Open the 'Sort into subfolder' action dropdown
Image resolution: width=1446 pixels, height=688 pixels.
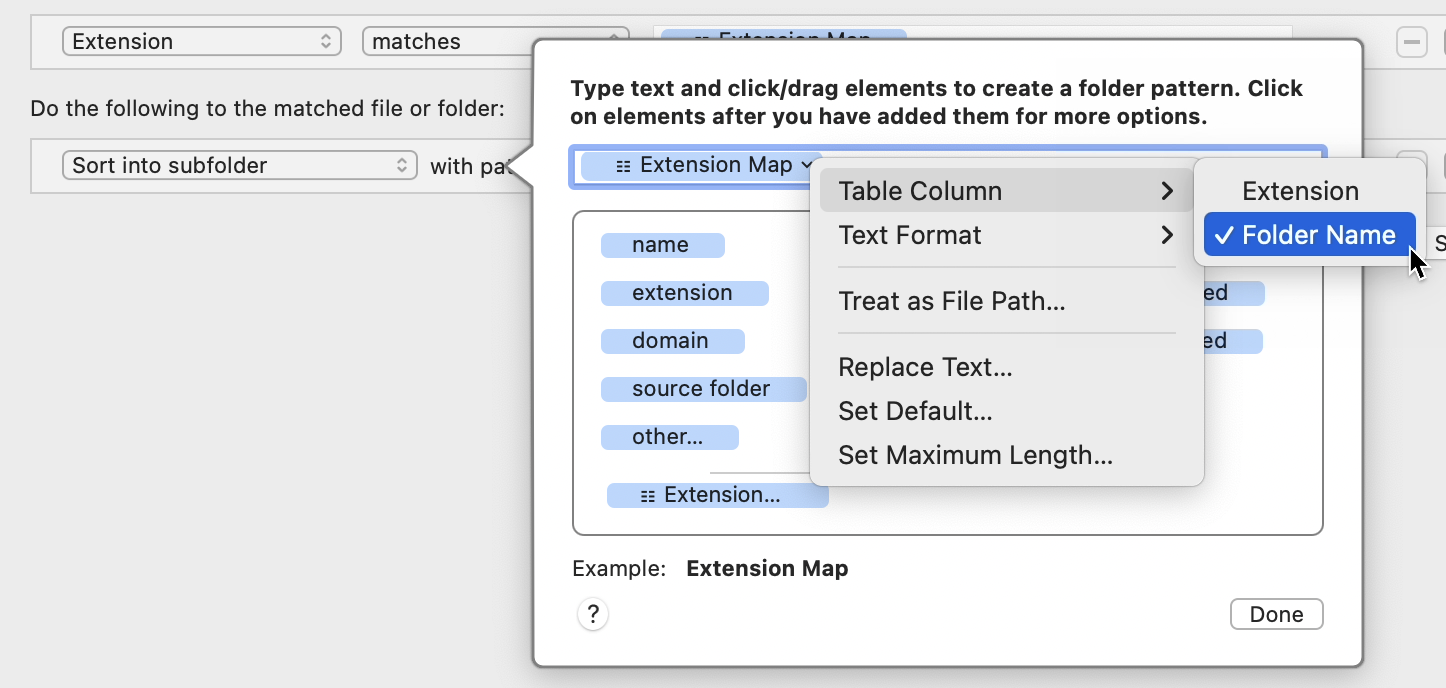point(239,166)
